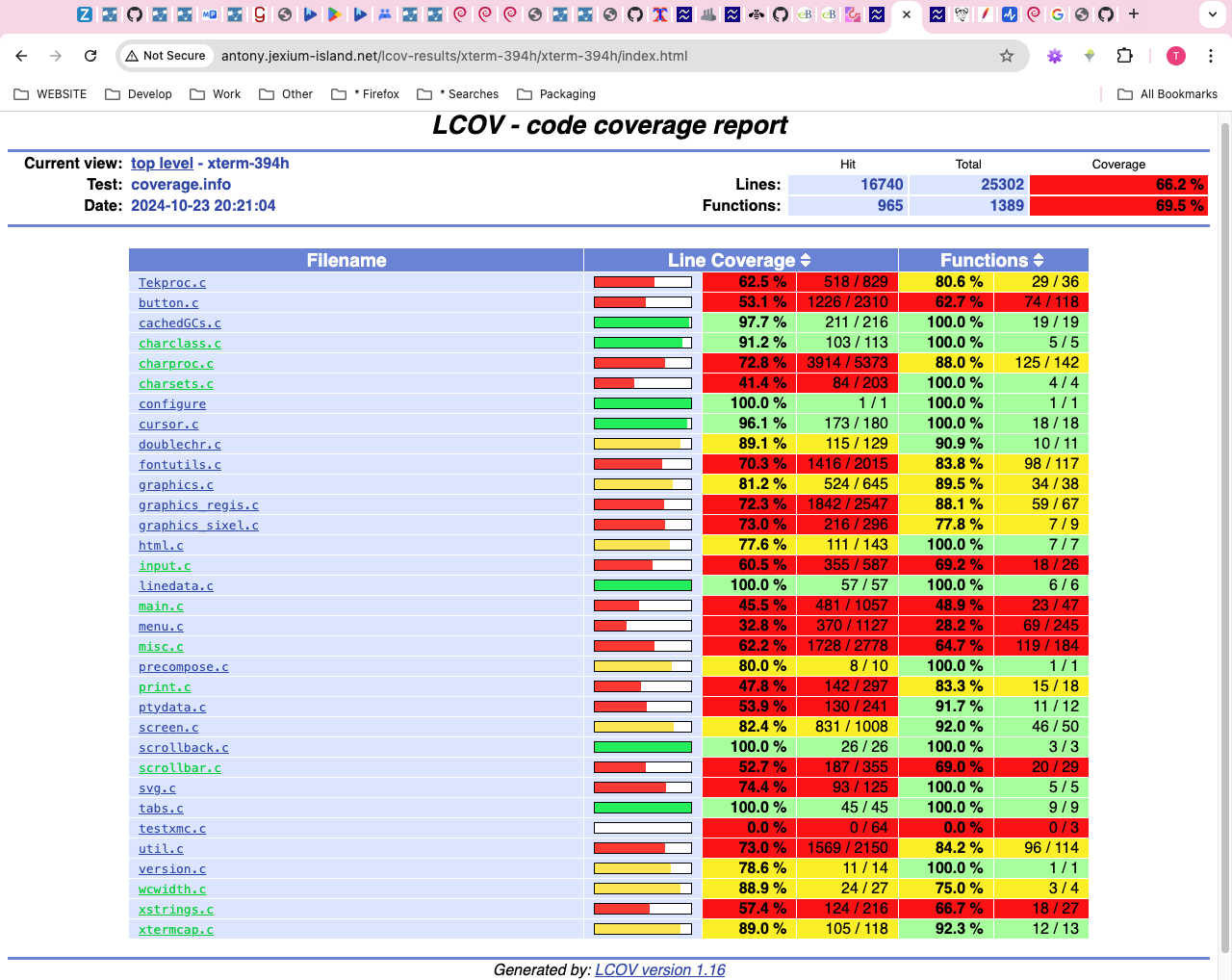
Task: Click the testxmc.c empty coverage bar
Action: [642, 828]
